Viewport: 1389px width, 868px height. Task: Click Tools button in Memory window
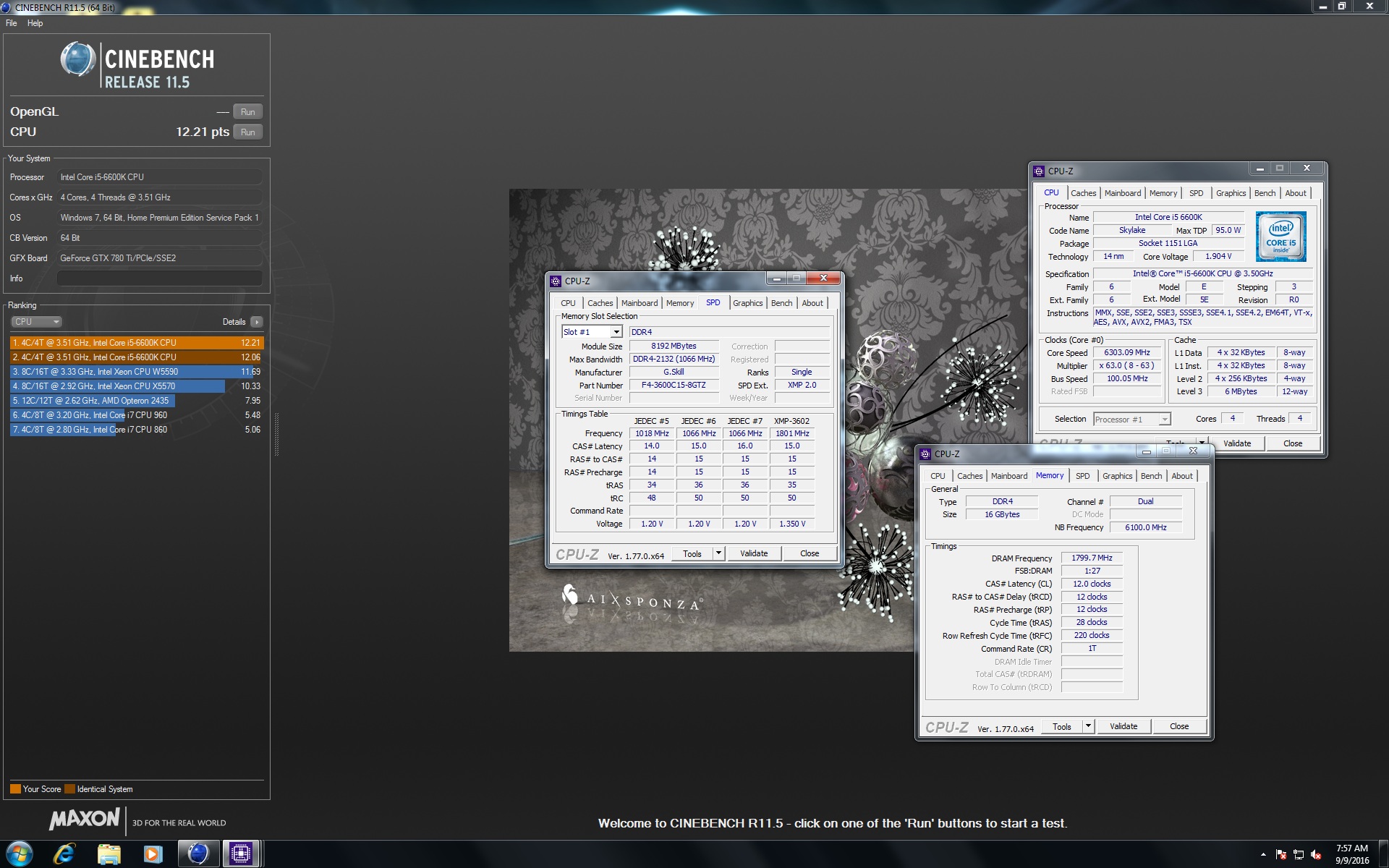[1062, 726]
